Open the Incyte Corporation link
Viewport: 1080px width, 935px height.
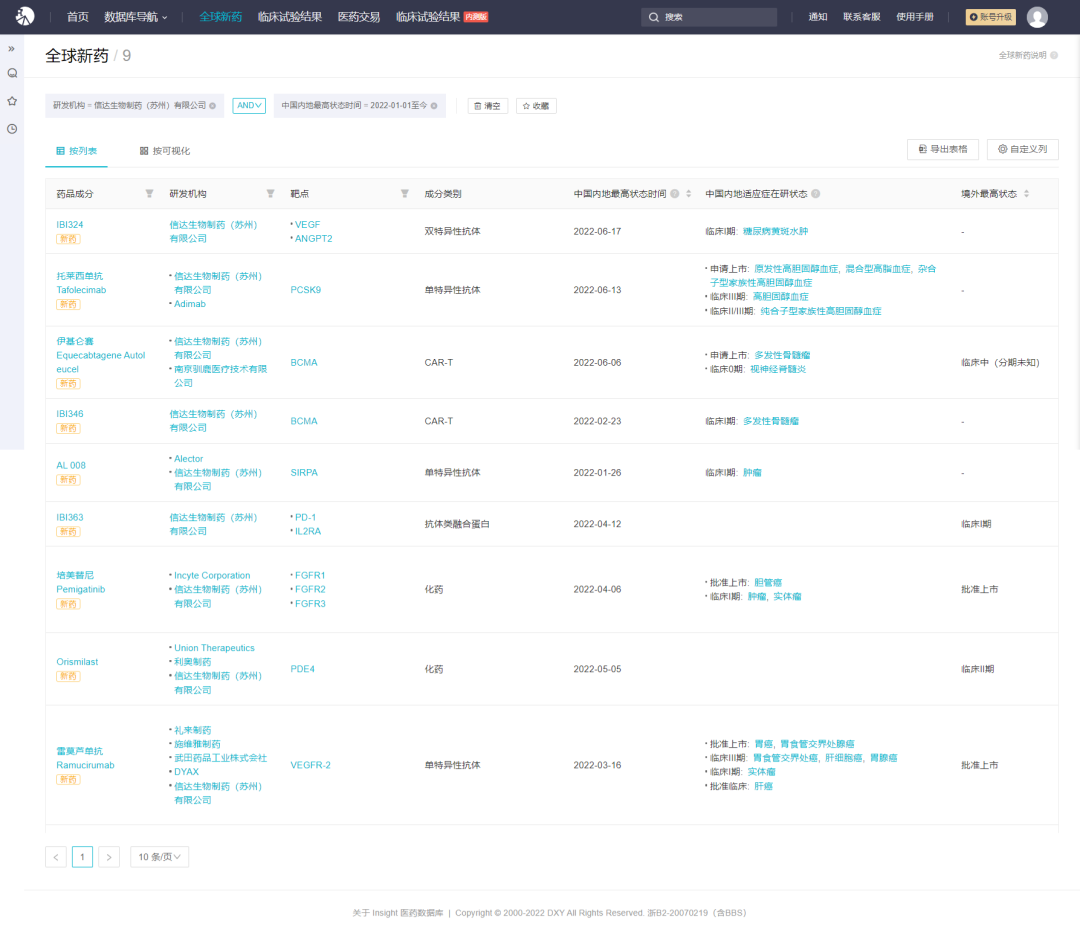(x=212, y=575)
